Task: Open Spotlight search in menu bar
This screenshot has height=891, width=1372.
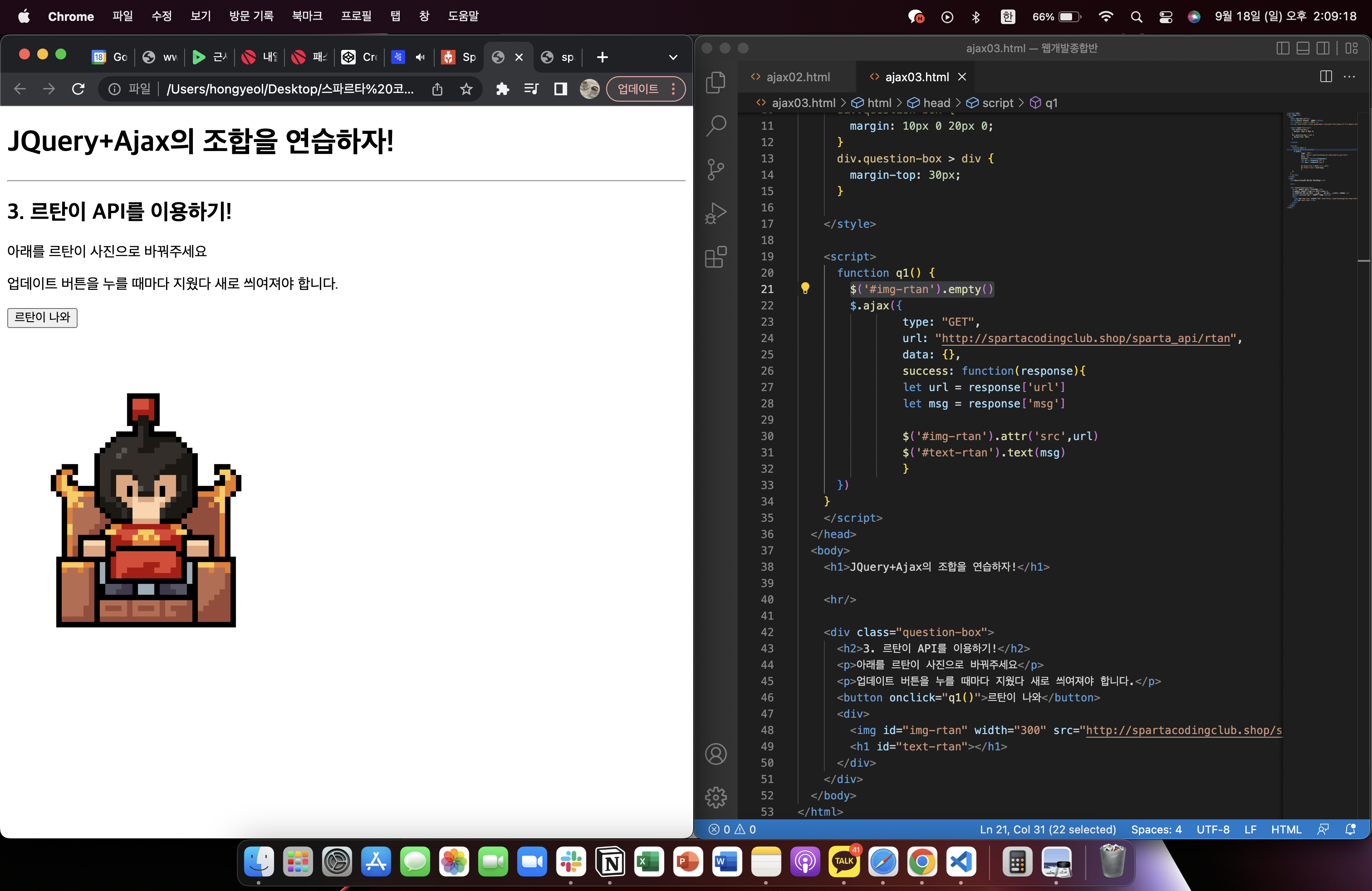Action: [x=1136, y=16]
